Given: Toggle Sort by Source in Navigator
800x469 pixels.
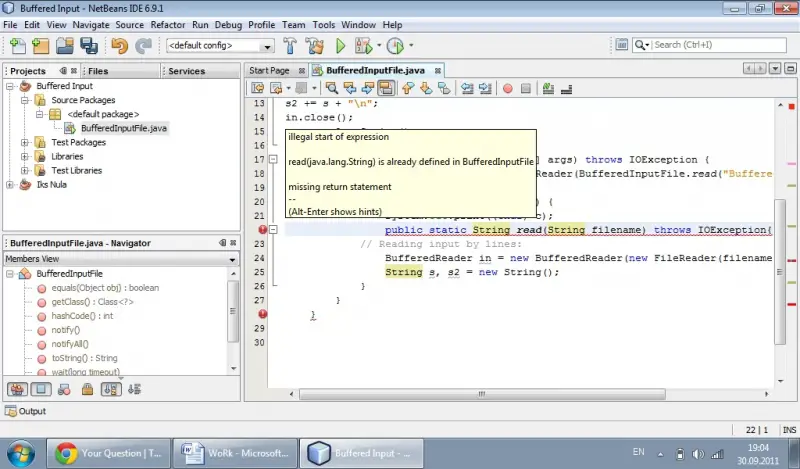Looking at the screenshot, I should point(135,390).
